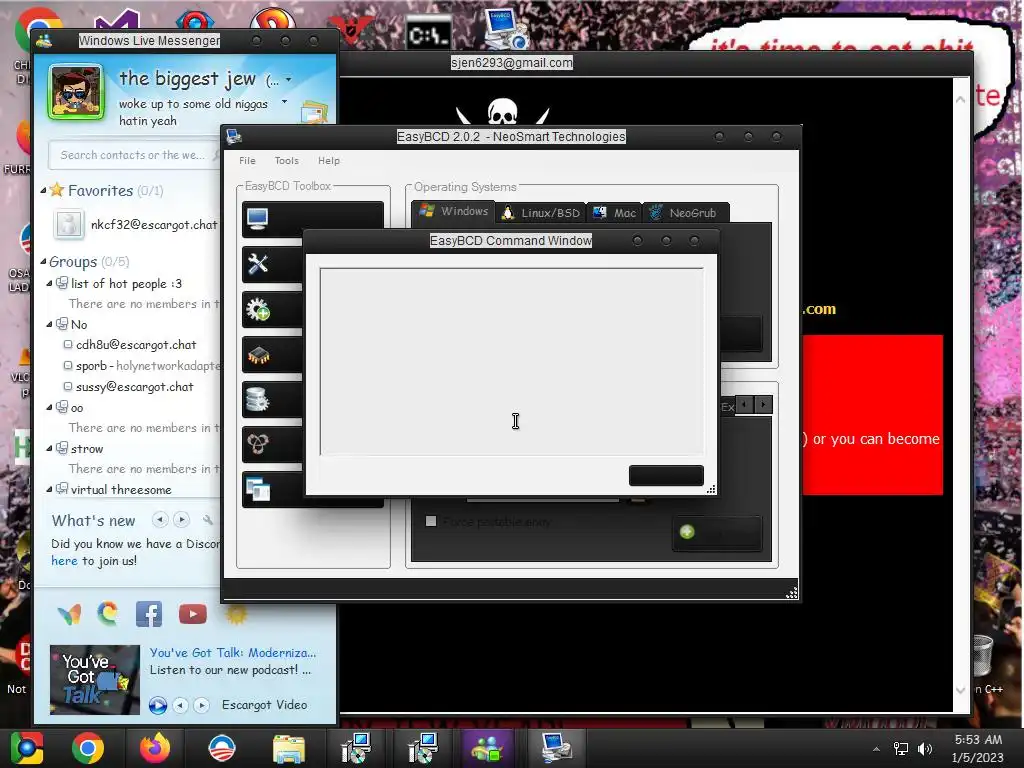Open the File menu in EasyBCD
This screenshot has width=1024, height=768.
pyautogui.click(x=248, y=161)
